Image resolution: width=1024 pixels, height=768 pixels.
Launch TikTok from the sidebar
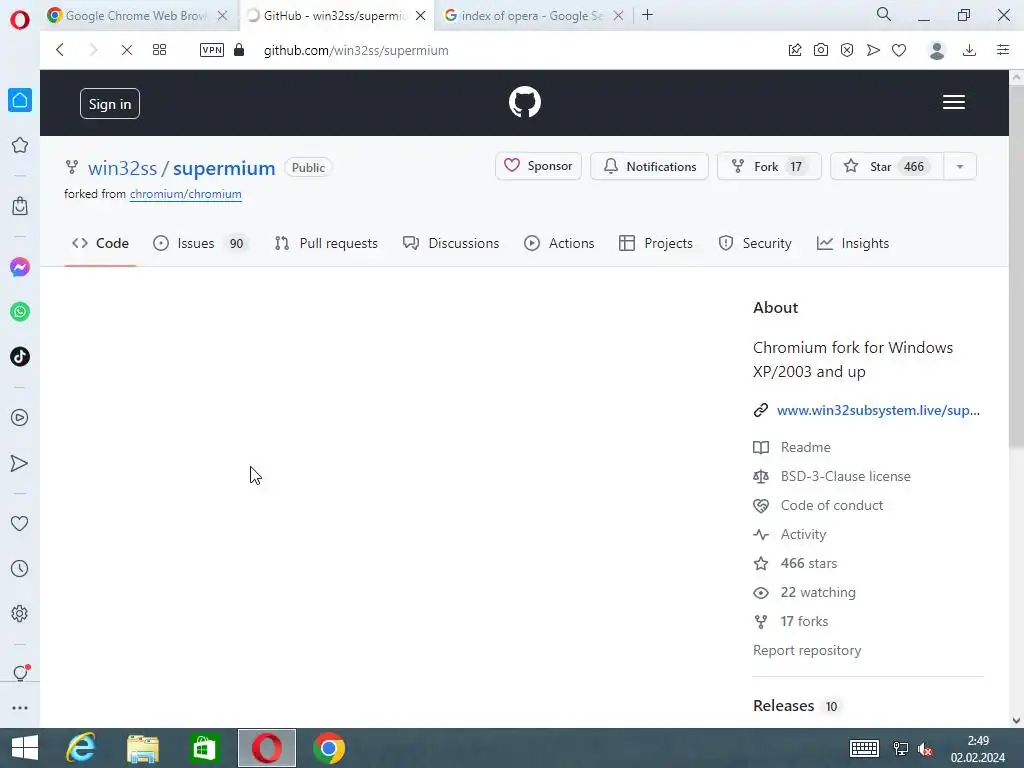[x=20, y=357]
